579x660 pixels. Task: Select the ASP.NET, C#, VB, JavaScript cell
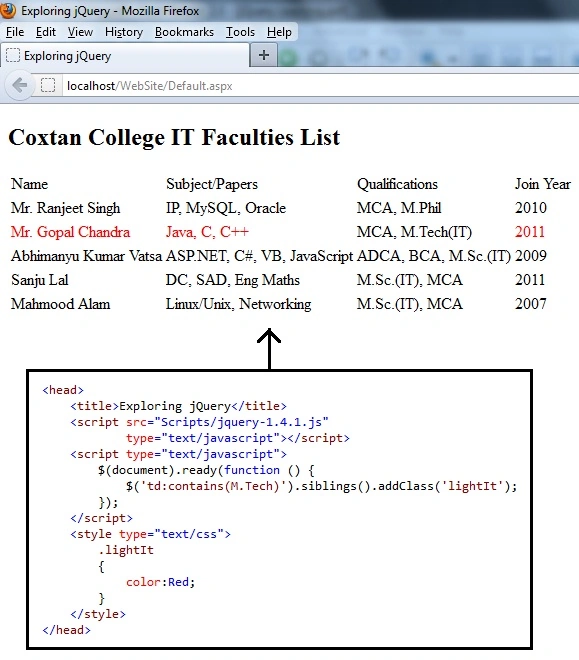click(259, 256)
